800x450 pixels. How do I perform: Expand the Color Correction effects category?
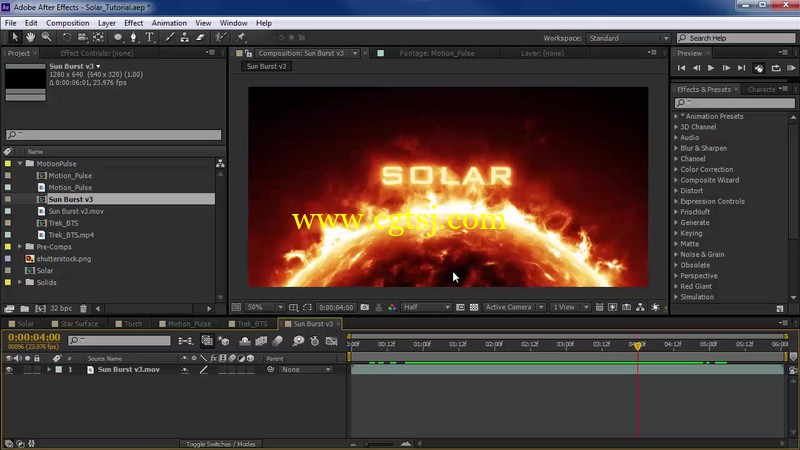pos(676,169)
